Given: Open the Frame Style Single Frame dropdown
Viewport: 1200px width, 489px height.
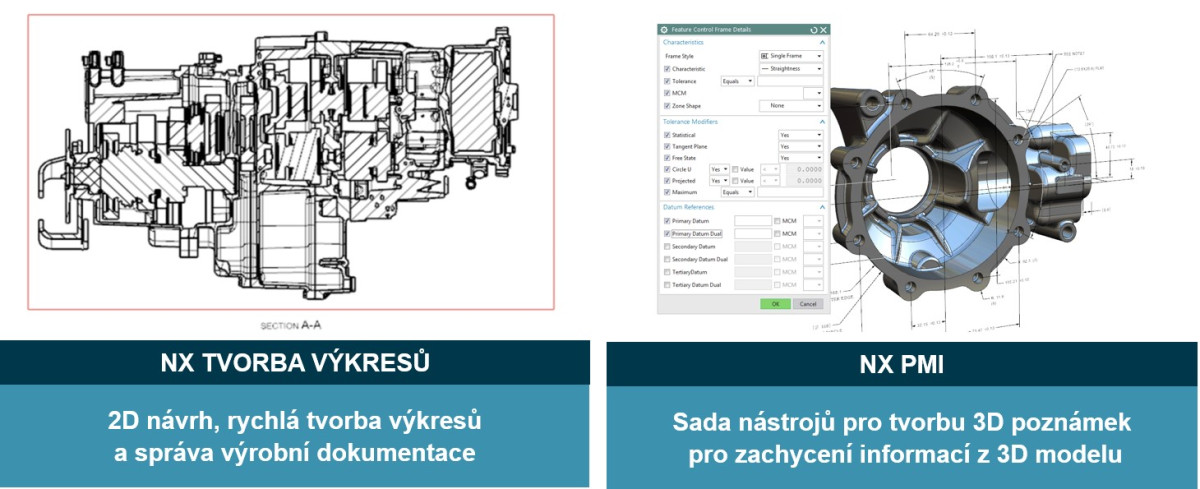Looking at the screenshot, I should (x=791, y=56).
